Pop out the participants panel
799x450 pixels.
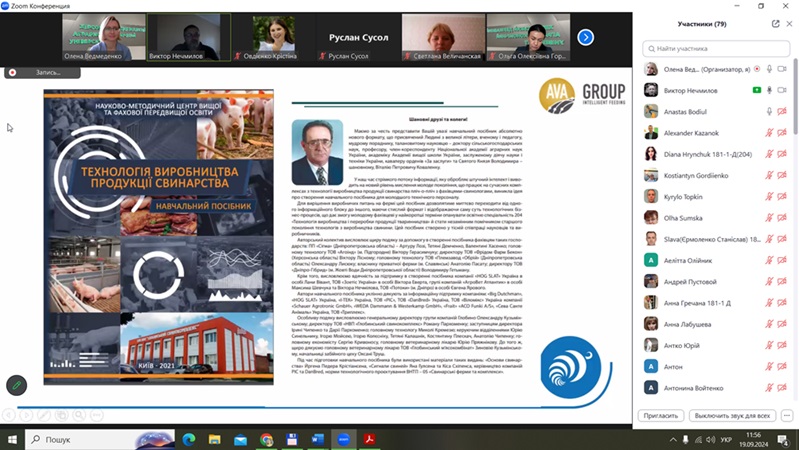point(774,23)
